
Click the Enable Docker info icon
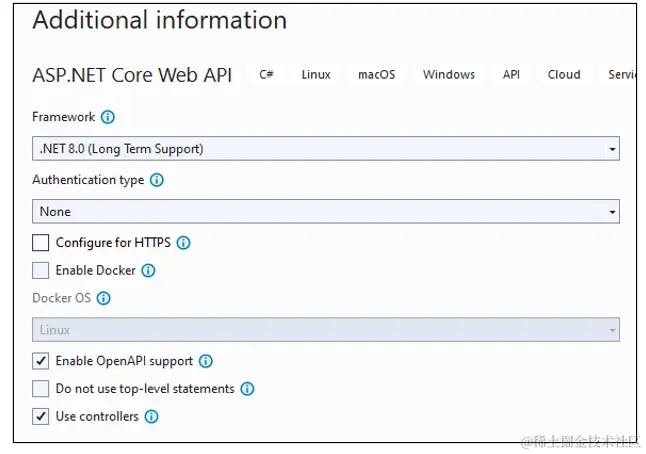click(x=148, y=271)
